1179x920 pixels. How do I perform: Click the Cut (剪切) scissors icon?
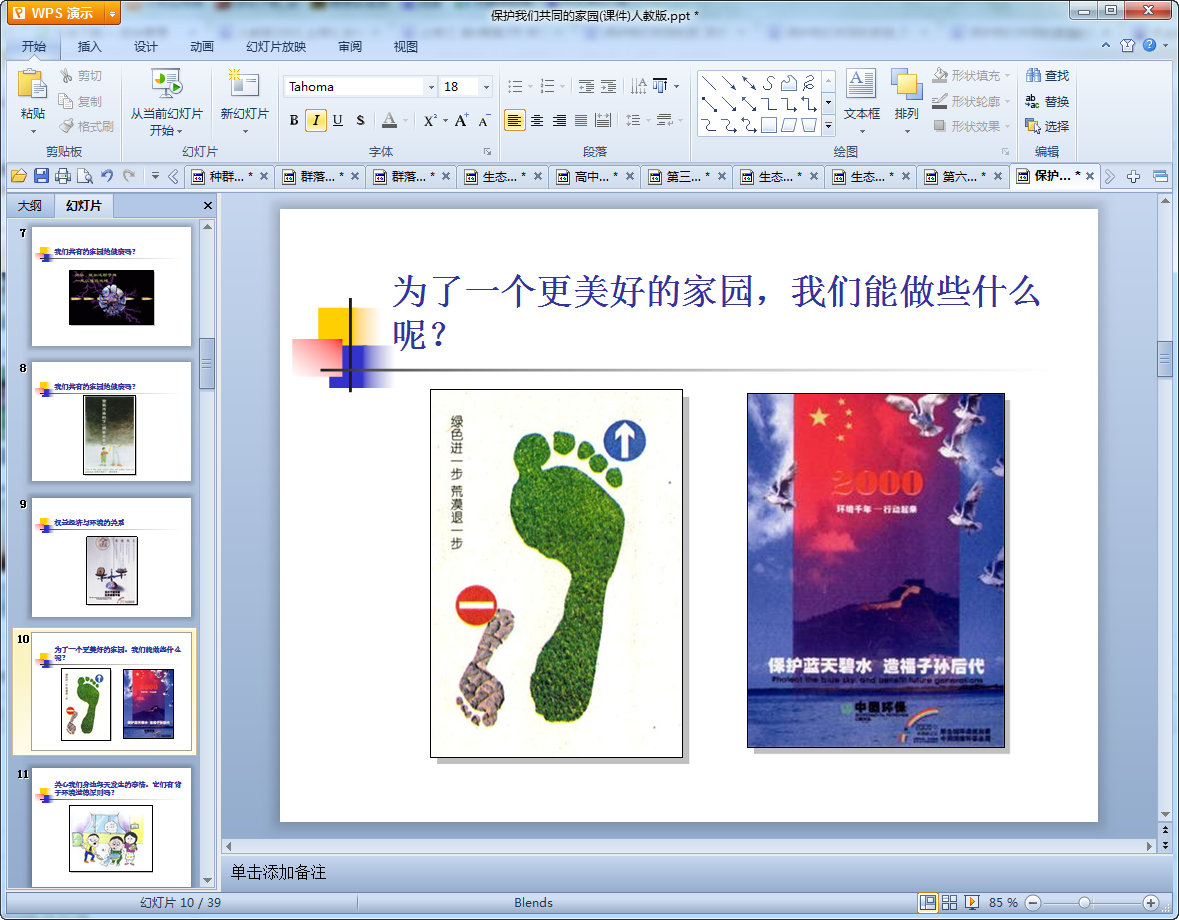(66, 76)
